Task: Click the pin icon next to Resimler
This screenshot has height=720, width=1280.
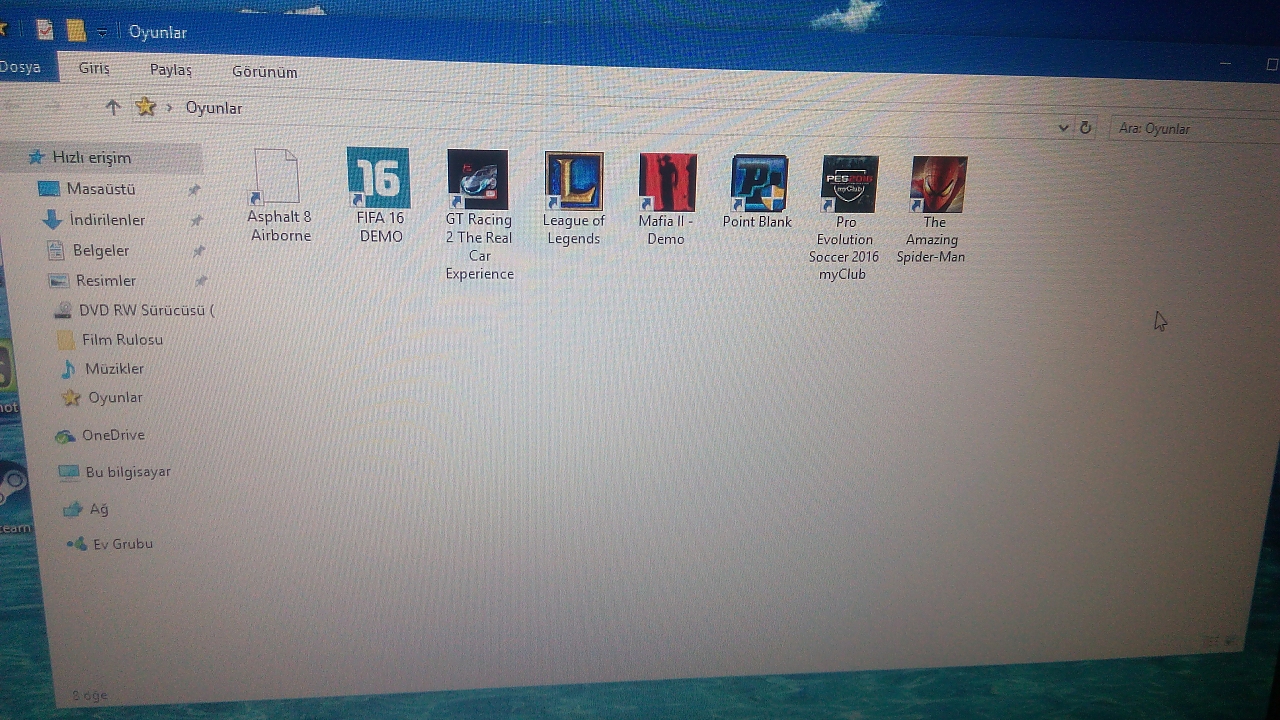Action: (200, 281)
